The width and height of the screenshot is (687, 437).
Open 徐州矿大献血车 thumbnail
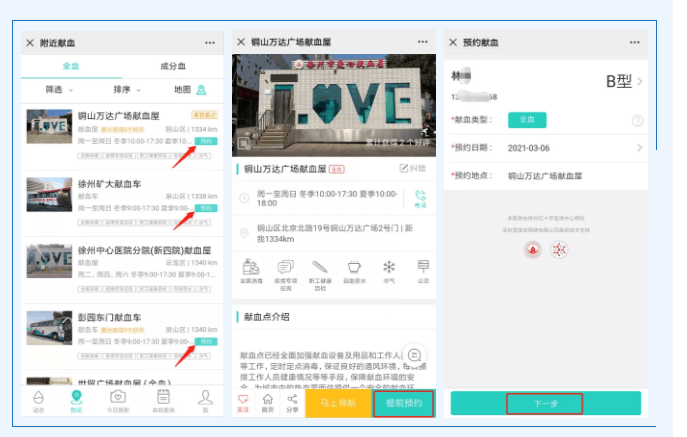(x=49, y=194)
